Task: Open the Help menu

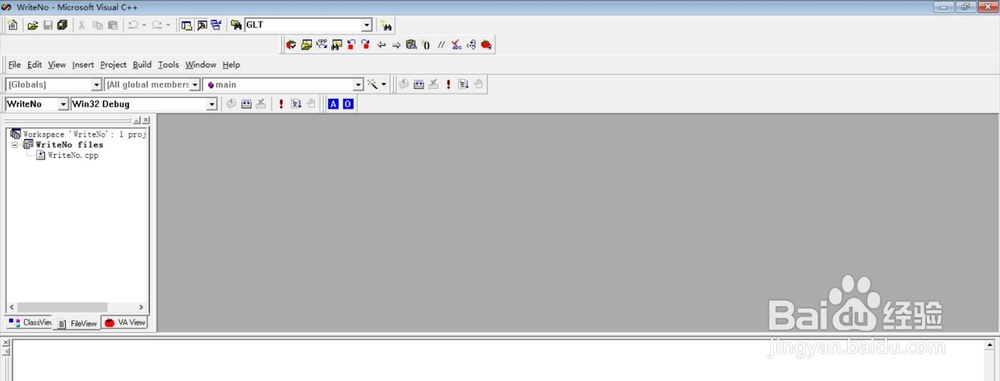Action: [x=231, y=64]
